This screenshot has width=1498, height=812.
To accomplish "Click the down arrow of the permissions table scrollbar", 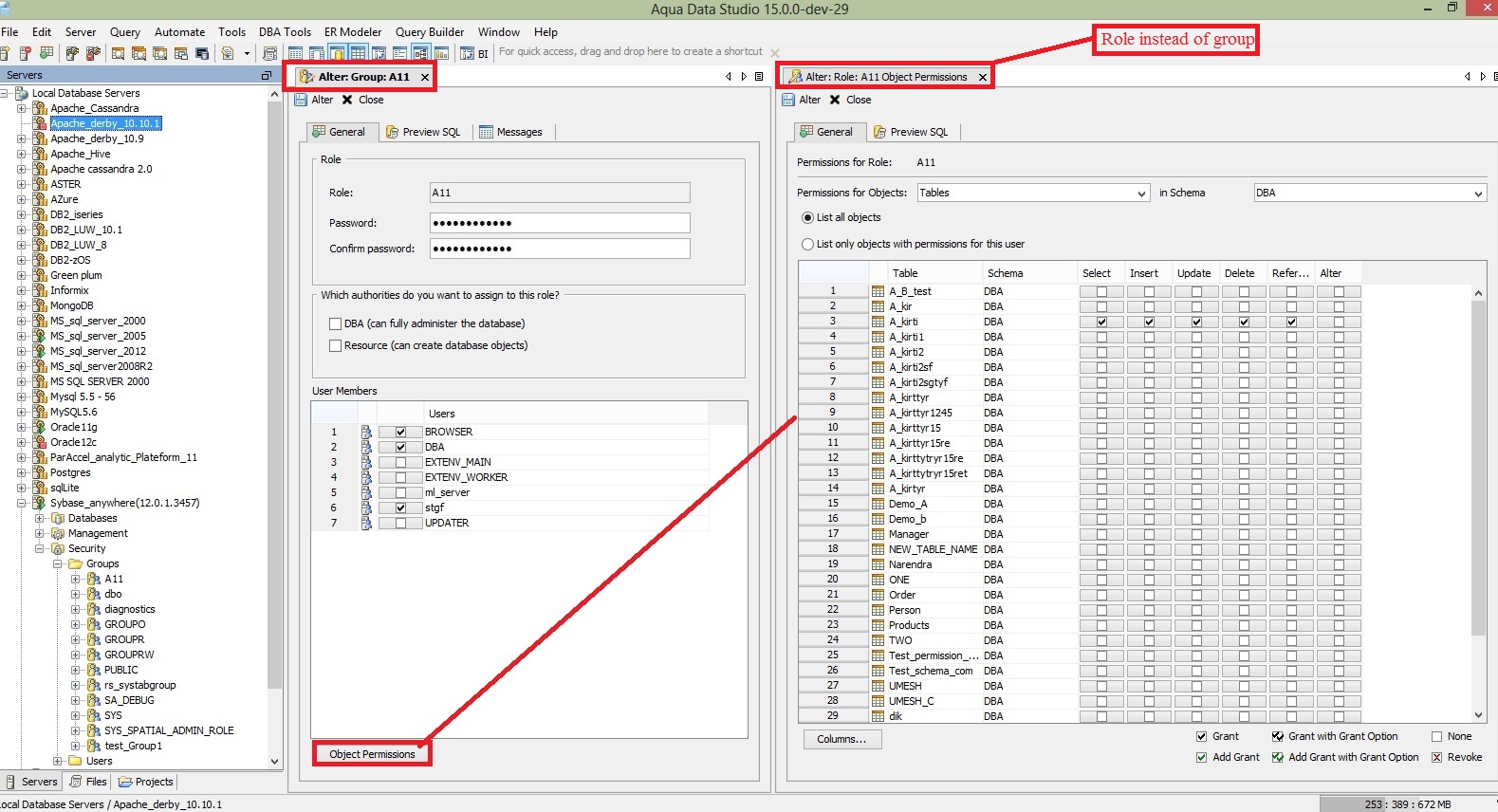I will 1478,715.
